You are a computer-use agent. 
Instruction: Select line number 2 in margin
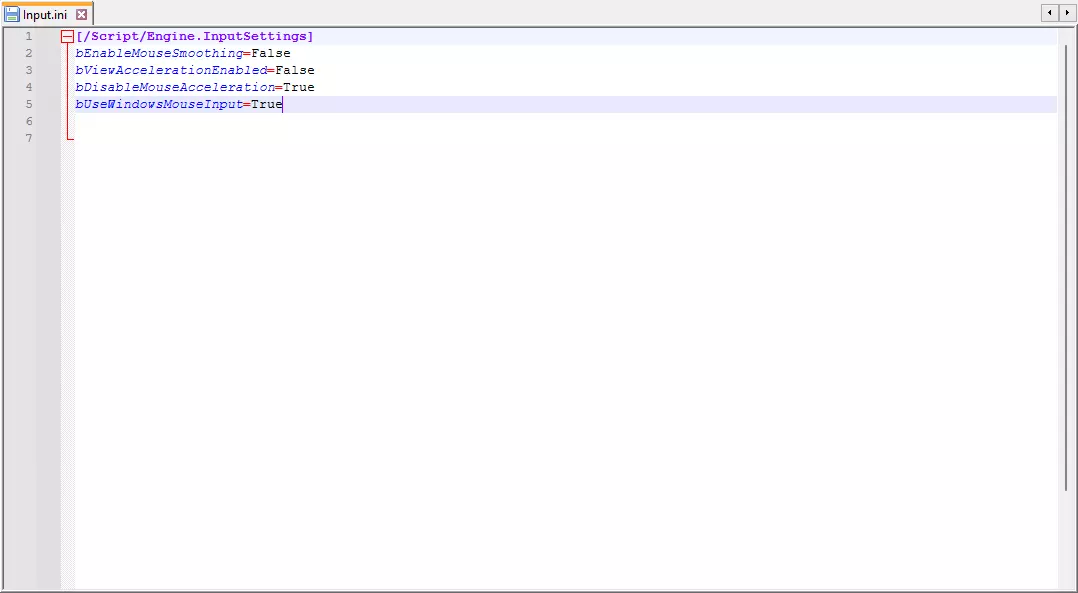pos(28,54)
